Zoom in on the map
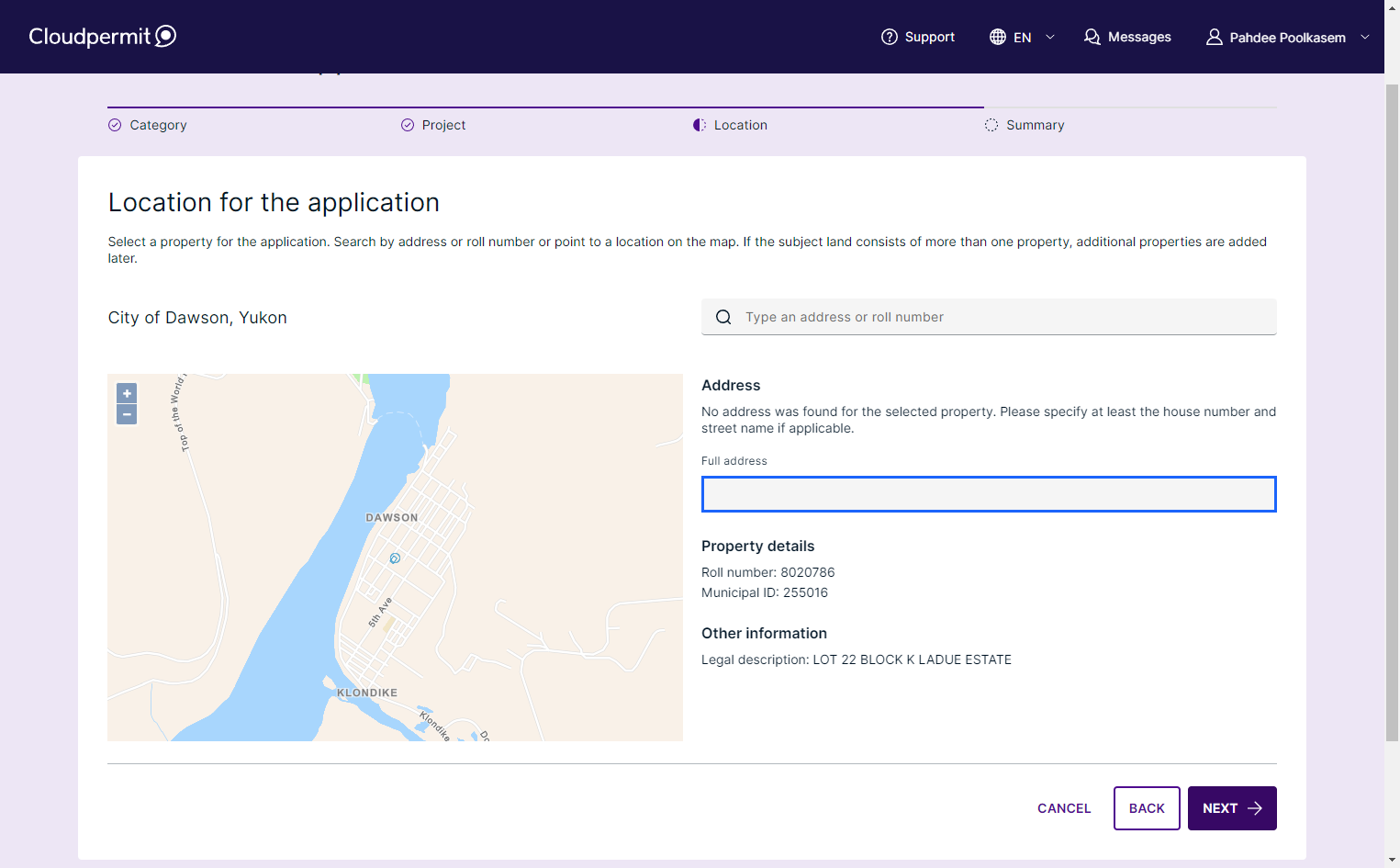Viewport: 1400px width, 868px height. click(127, 393)
